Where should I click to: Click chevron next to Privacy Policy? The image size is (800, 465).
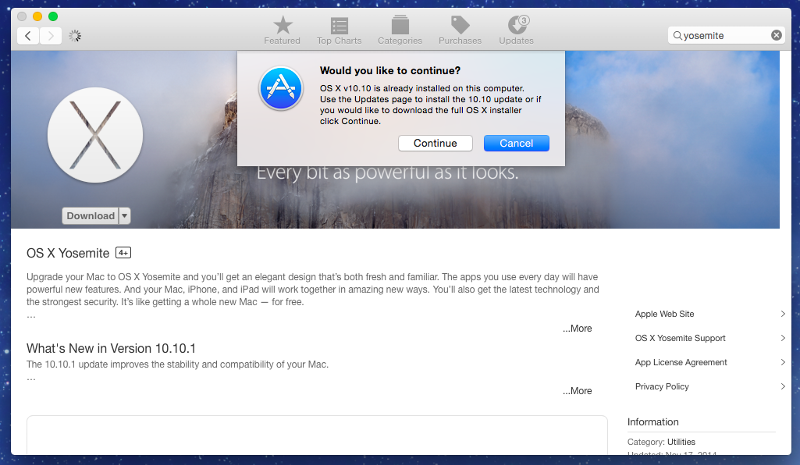point(783,386)
